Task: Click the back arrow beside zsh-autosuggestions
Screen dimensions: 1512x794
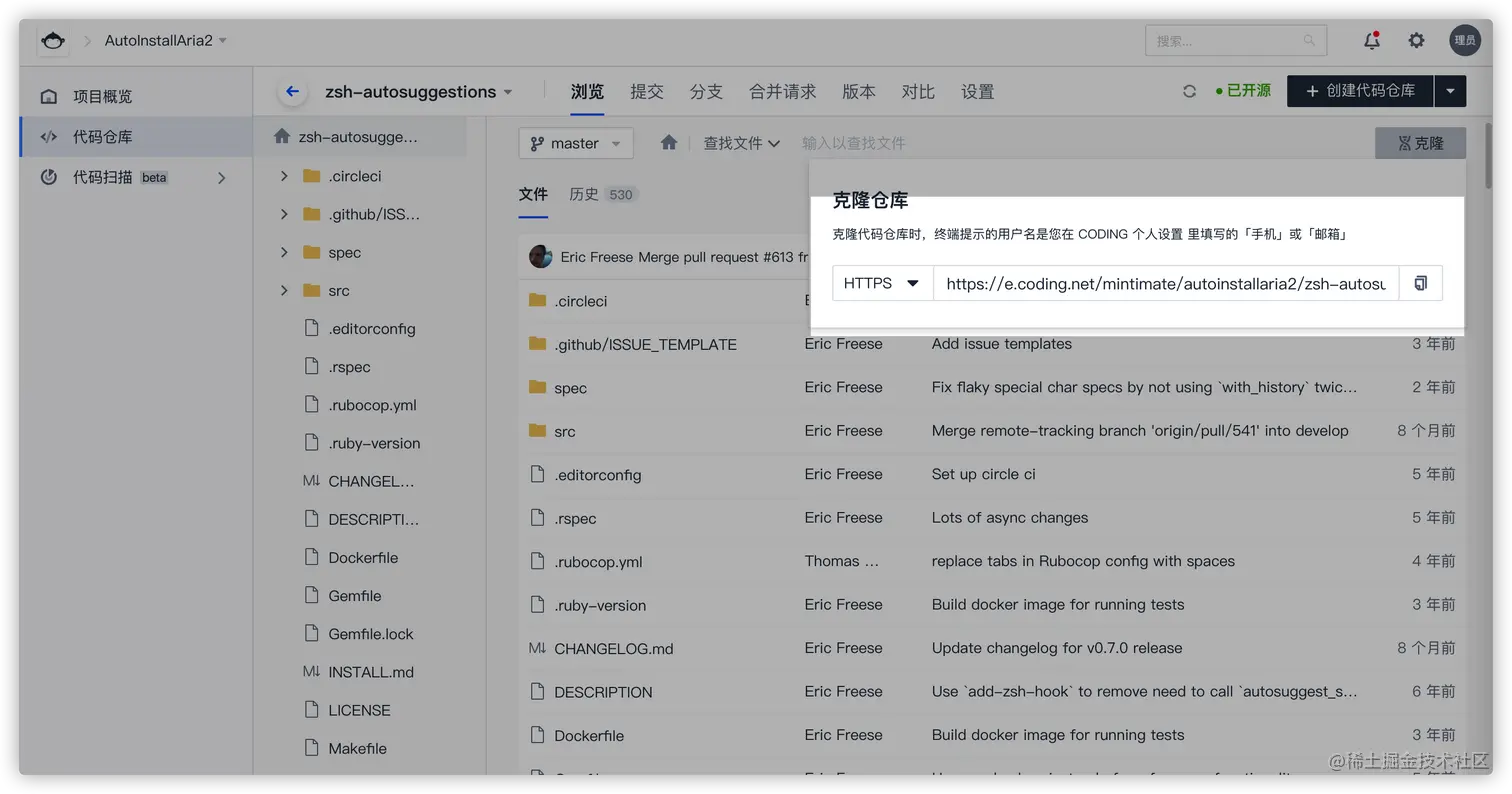Action: pos(292,92)
